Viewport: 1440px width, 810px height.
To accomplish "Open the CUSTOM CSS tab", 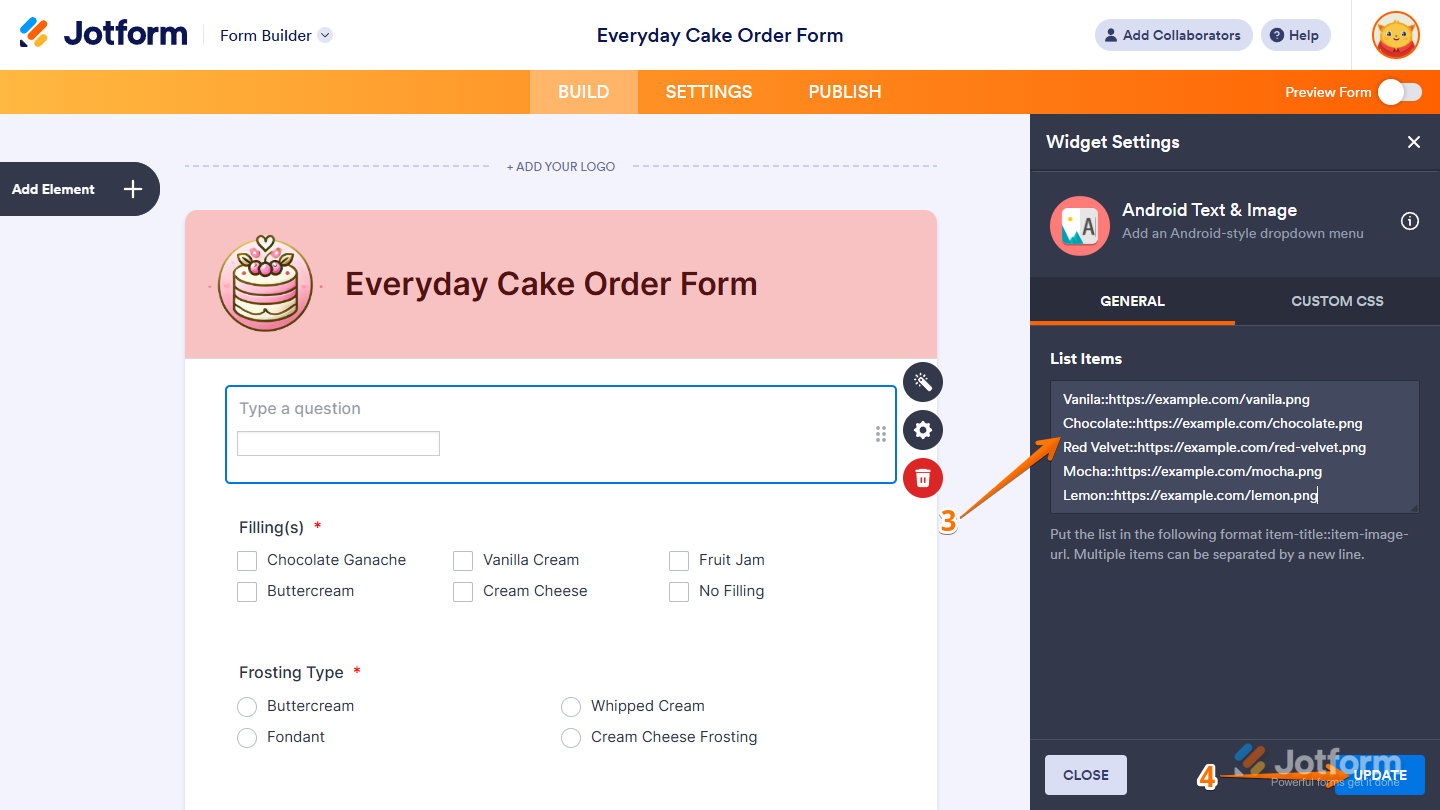I will click(1337, 301).
